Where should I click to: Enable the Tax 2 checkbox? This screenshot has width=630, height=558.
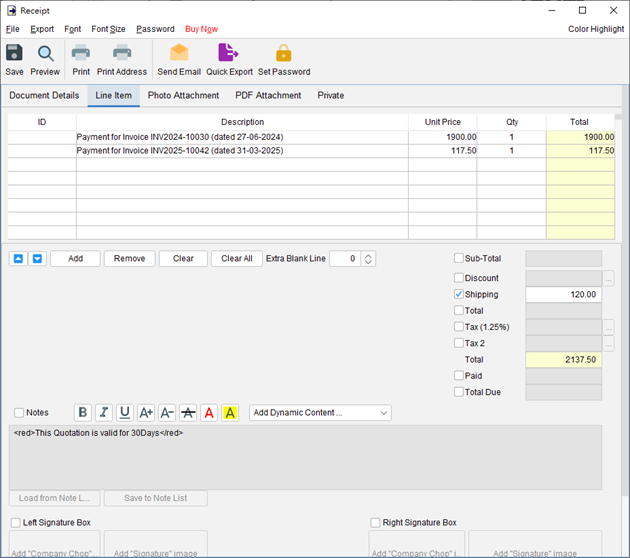point(458,343)
